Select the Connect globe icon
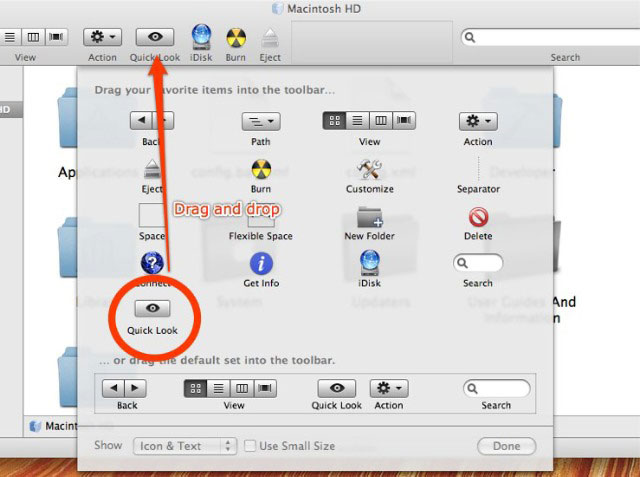Viewport: 640px width, 477px height. 152,263
